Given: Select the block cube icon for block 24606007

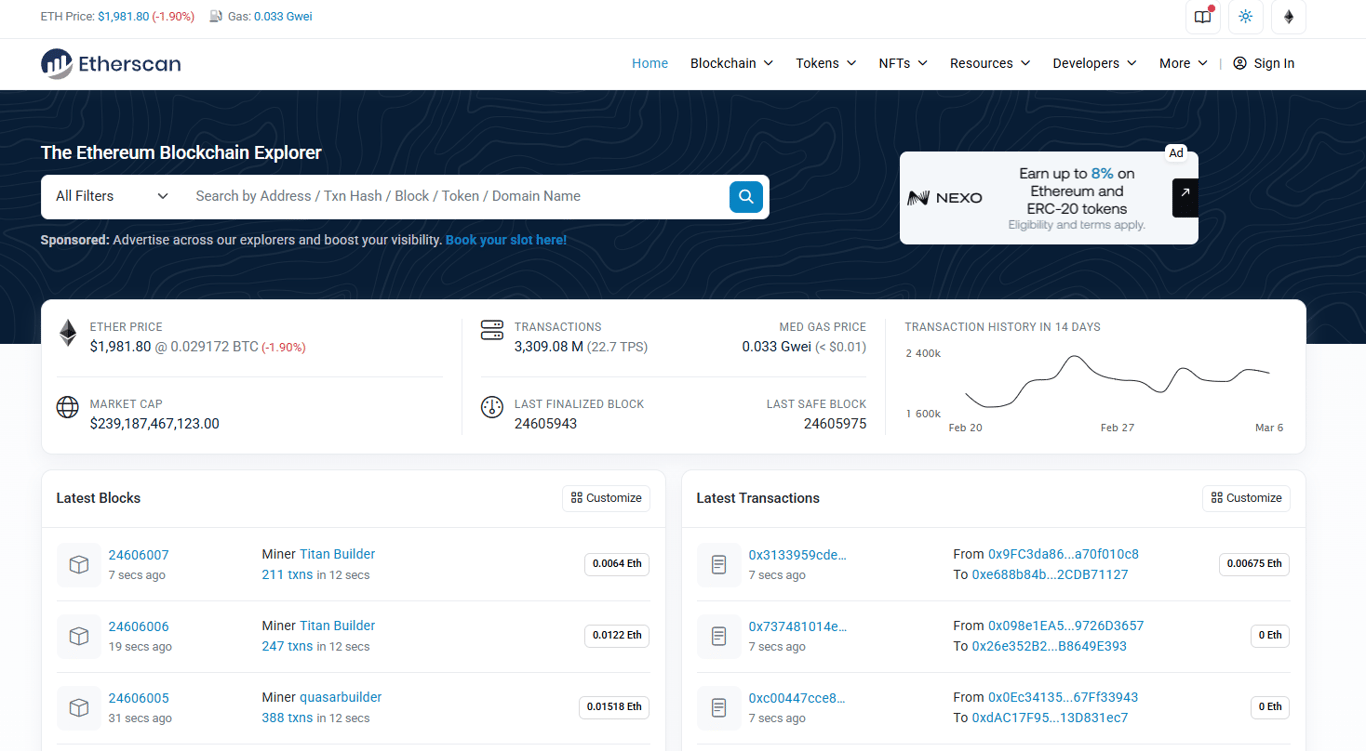Looking at the screenshot, I should (79, 564).
